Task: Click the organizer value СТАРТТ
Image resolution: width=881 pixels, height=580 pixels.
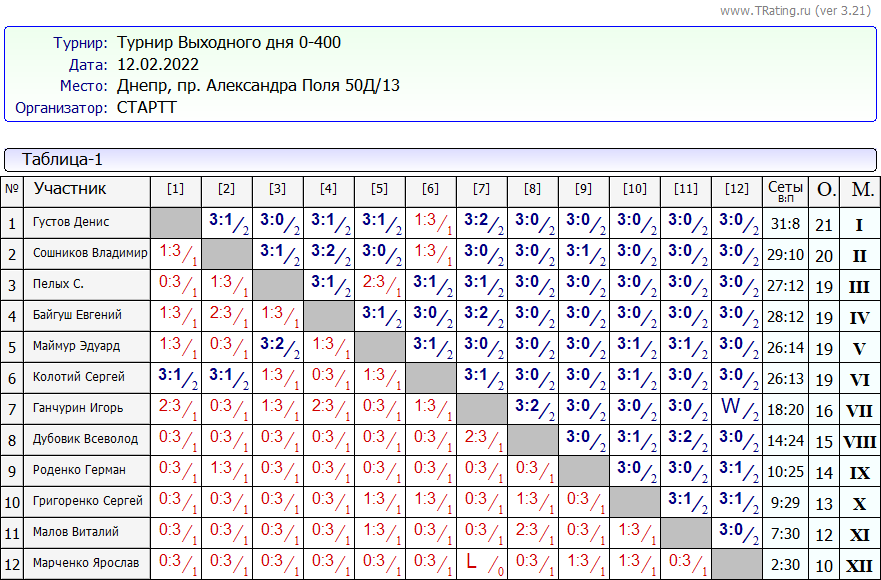Action: (147, 107)
